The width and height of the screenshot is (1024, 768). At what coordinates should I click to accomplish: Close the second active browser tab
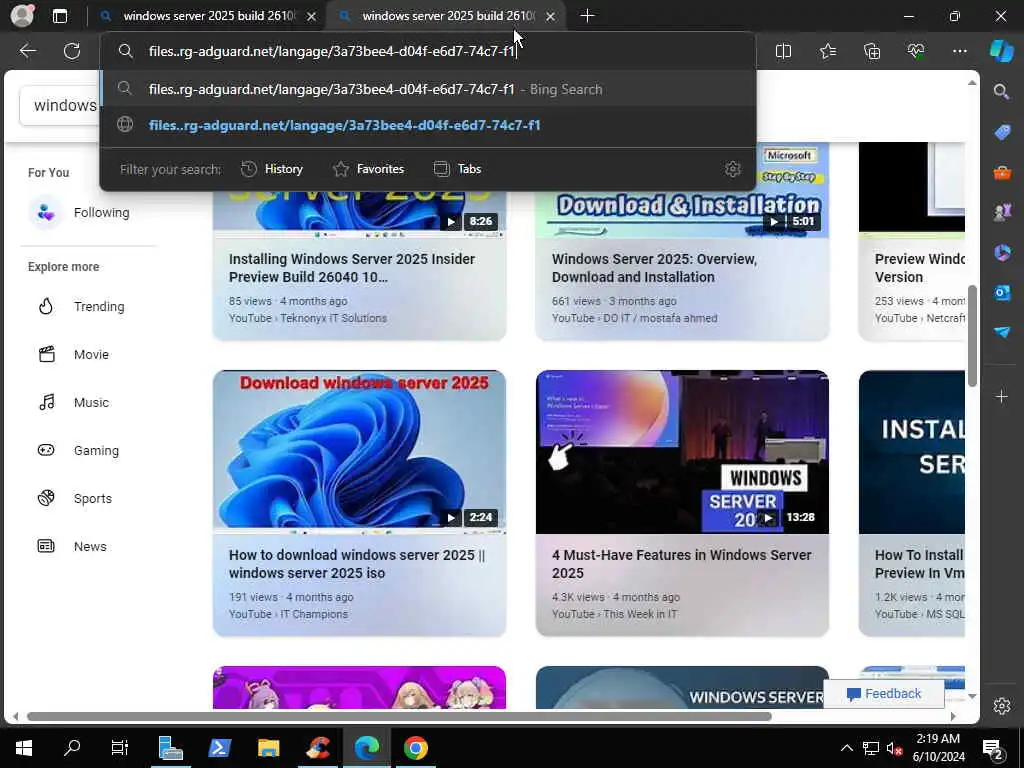(x=551, y=16)
